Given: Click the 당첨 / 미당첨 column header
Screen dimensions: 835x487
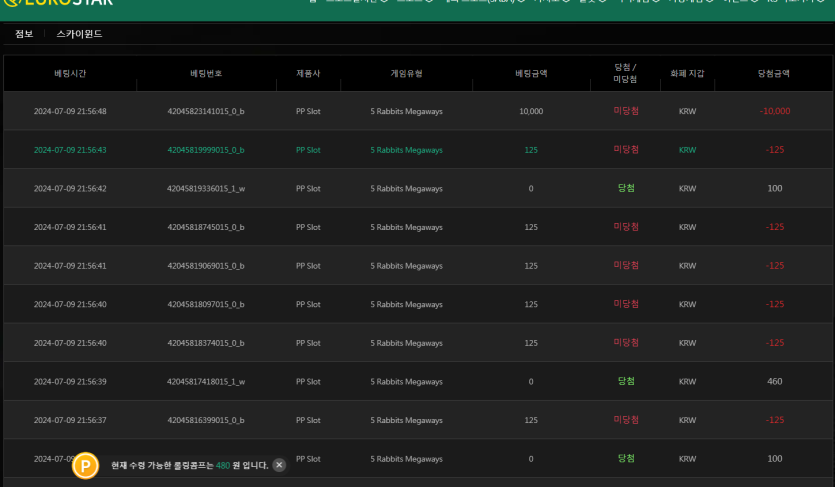Looking at the screenshot, I should (x=625, y=73).
